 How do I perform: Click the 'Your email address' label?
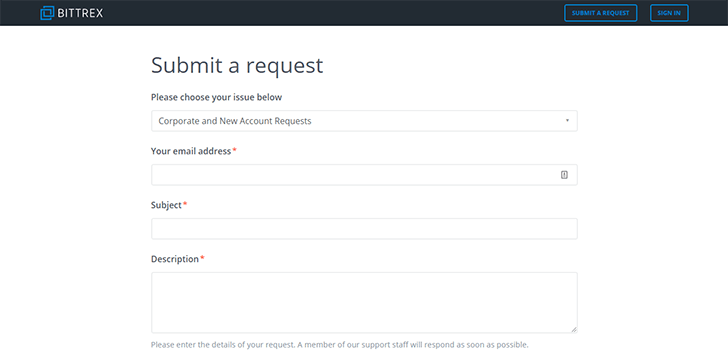[191, 151]
